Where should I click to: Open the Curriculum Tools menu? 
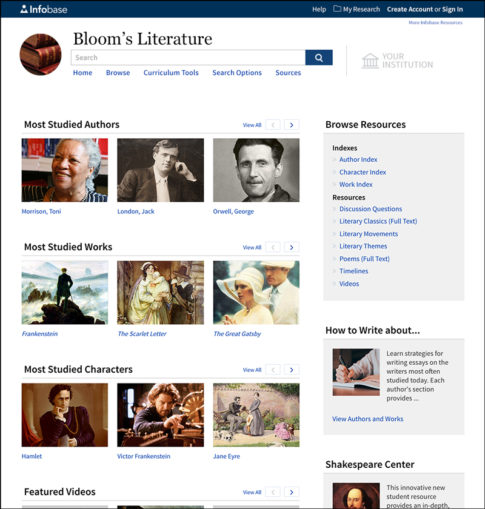pyautogui.click(x=171, y=73)
